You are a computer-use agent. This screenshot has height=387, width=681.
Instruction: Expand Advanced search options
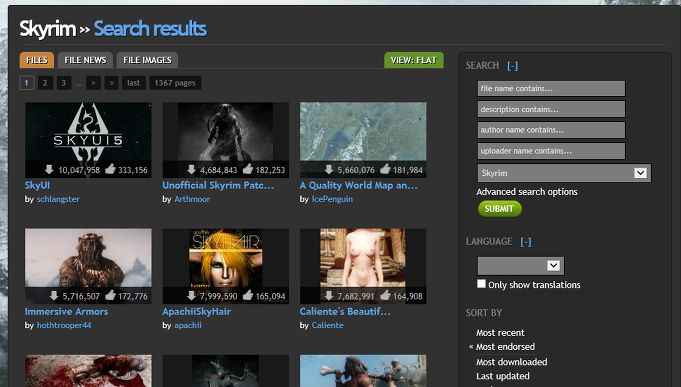527,192
